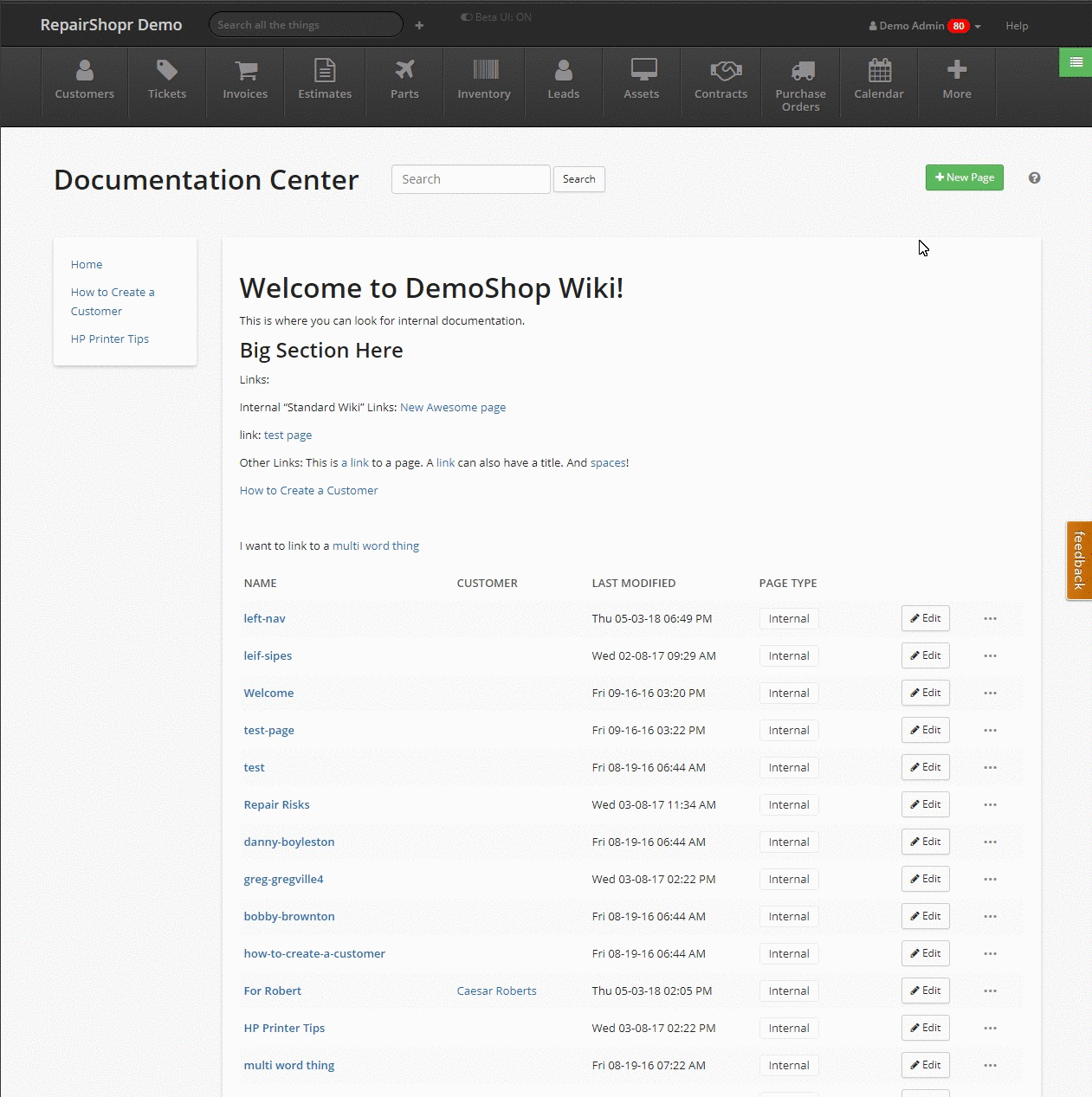Focus the 'Search all the things' field
The height and width of the screenshot is (1097, 1092).
pyautogui.click(x=306, y=25)
